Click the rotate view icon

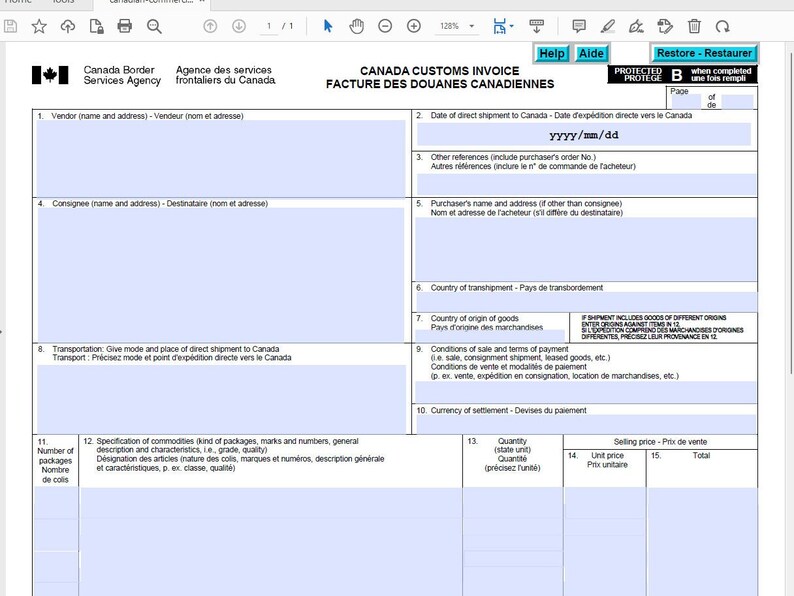pos(723,26)
